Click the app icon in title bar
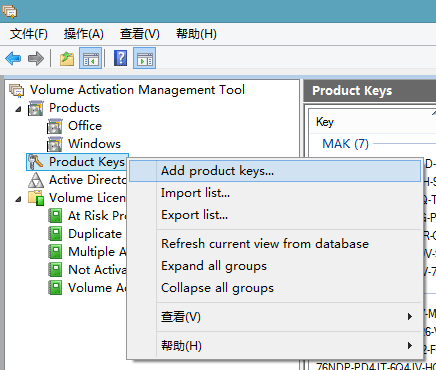436x370 pixels. coord(10,12)
